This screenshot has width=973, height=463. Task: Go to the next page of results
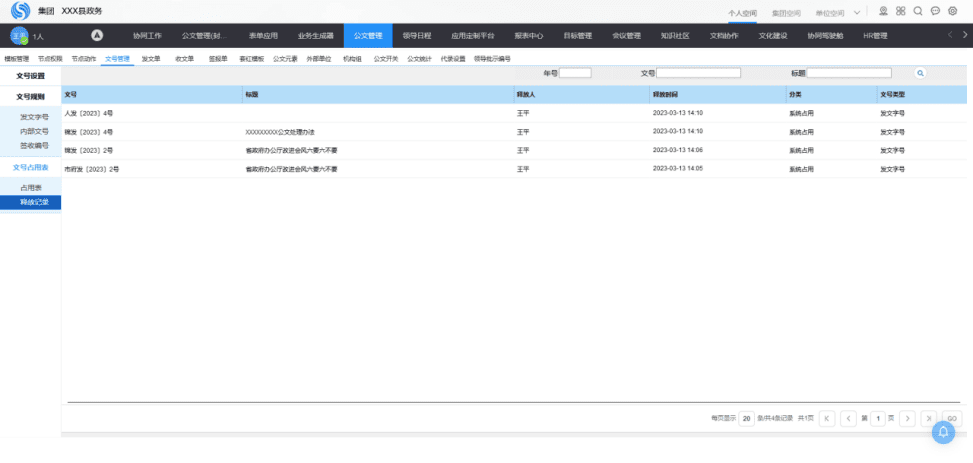click(x=907, y=418)
